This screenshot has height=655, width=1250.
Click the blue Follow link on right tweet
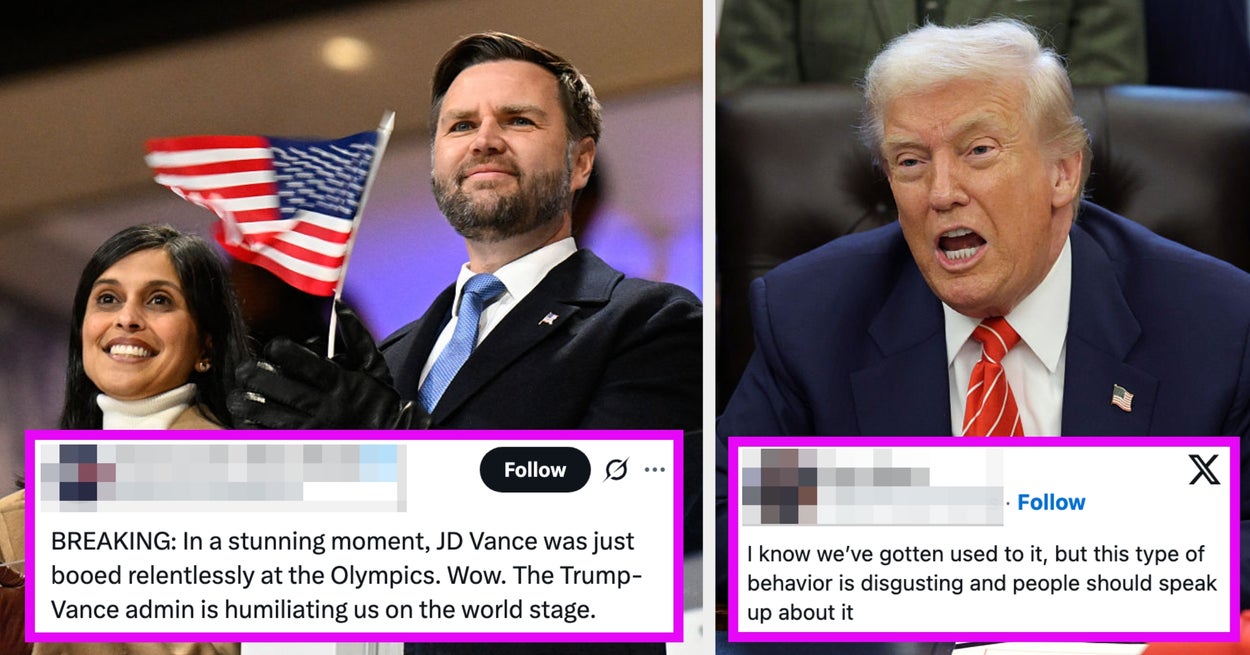pyautogui.click(x=1051, y=502)
